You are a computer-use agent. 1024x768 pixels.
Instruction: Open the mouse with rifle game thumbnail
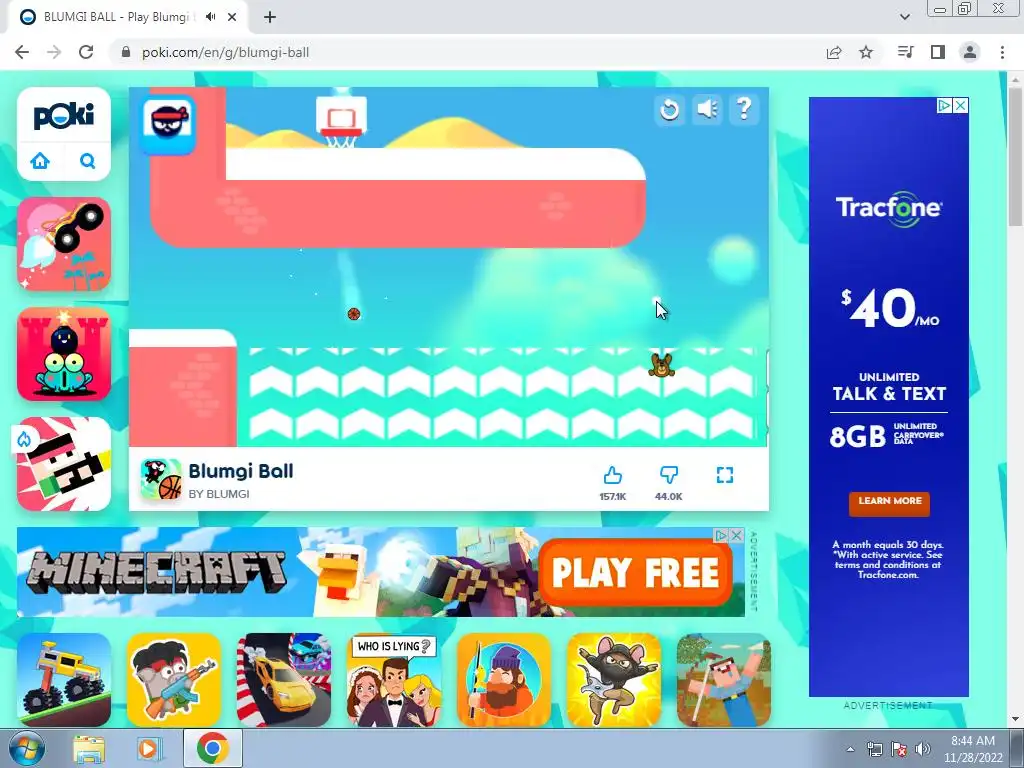point(174,680)
